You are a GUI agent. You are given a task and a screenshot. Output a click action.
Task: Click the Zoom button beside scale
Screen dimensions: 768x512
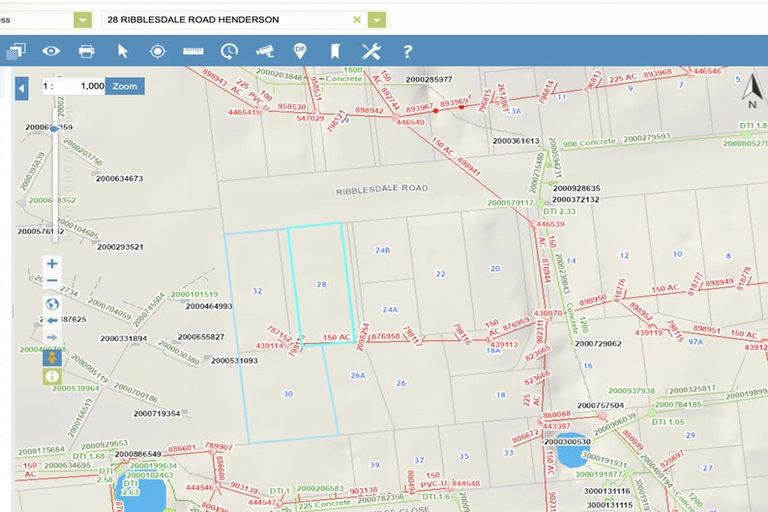(x=125, y=87)
